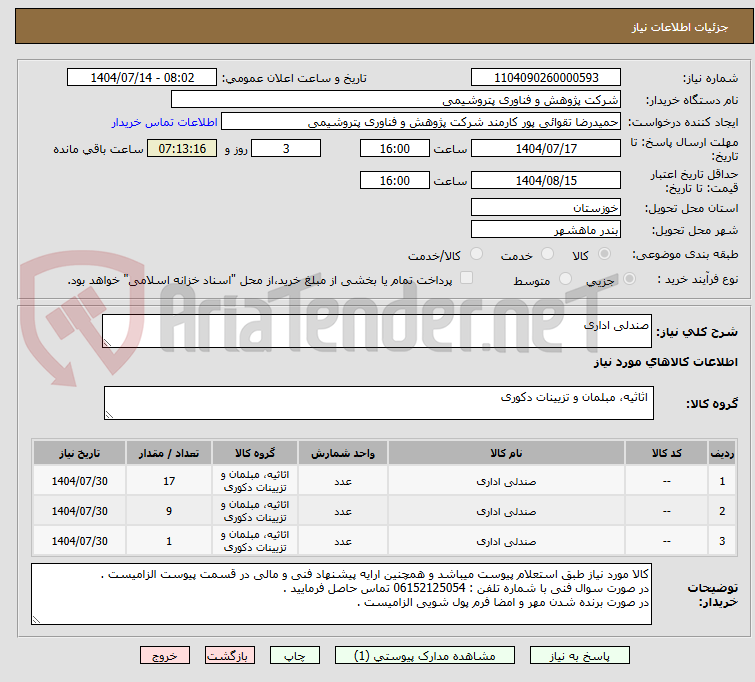Click the پاسخ به نیاز button
Screen dimensions: 755x682
pos(580,656)
